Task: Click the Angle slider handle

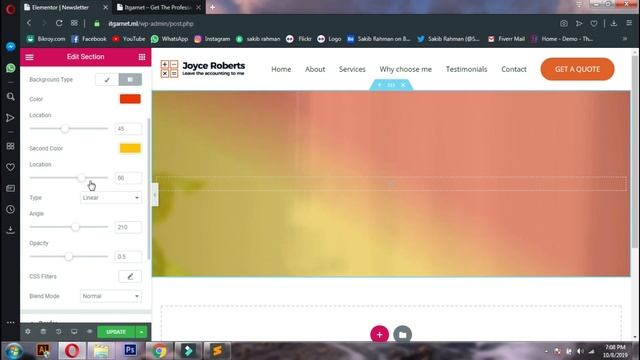Action: click(x=75, y=227)
